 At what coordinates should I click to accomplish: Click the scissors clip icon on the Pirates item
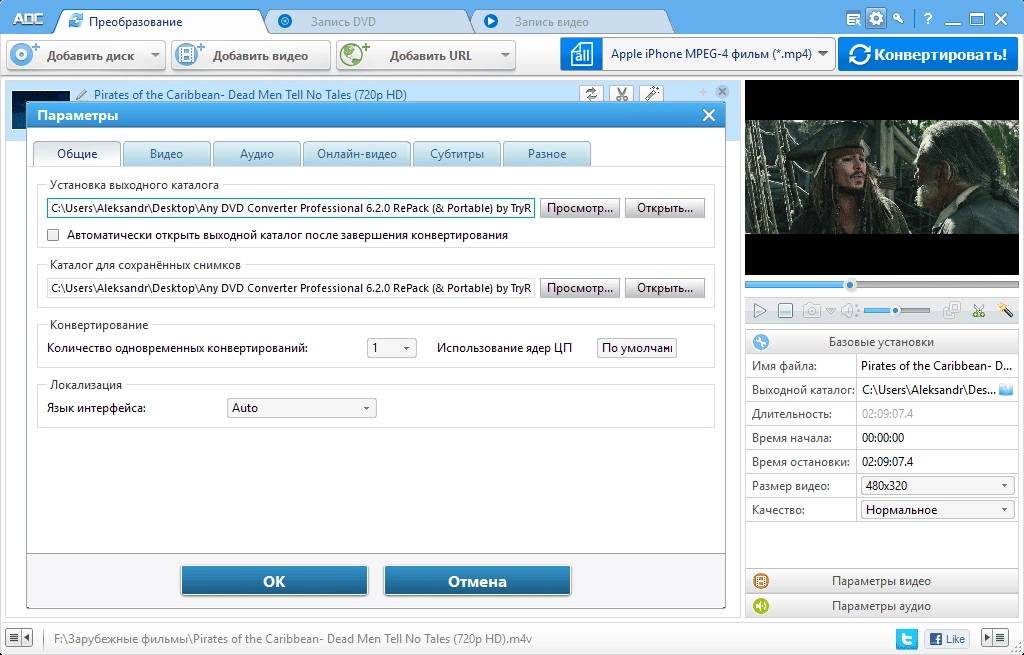click(x=621, y=94)
